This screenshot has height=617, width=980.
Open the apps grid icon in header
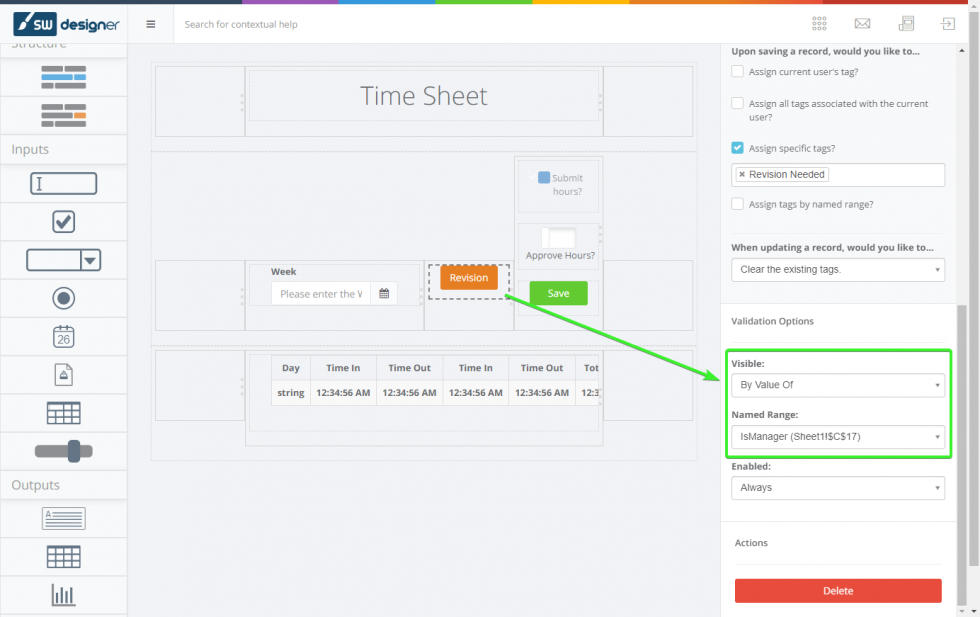tap(819, 24)
